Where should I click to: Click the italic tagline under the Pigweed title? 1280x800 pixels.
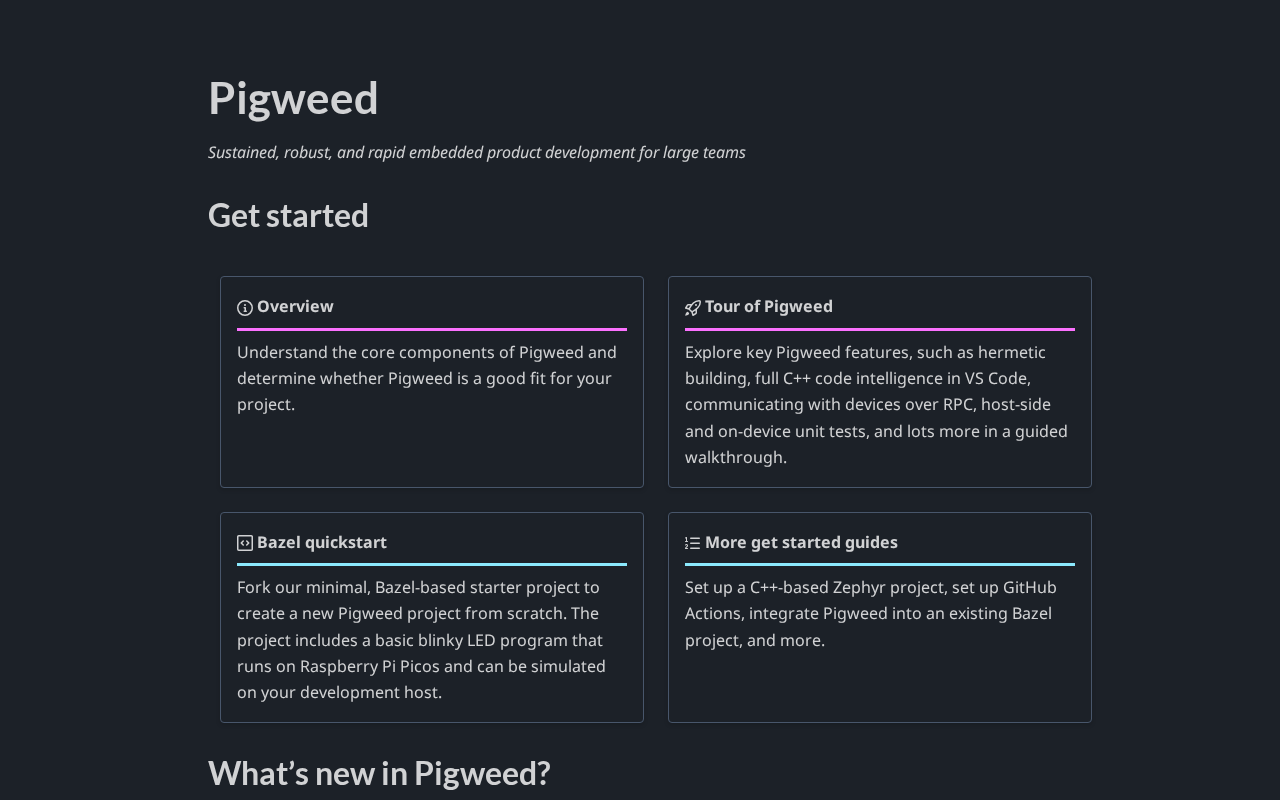(477, 153)
